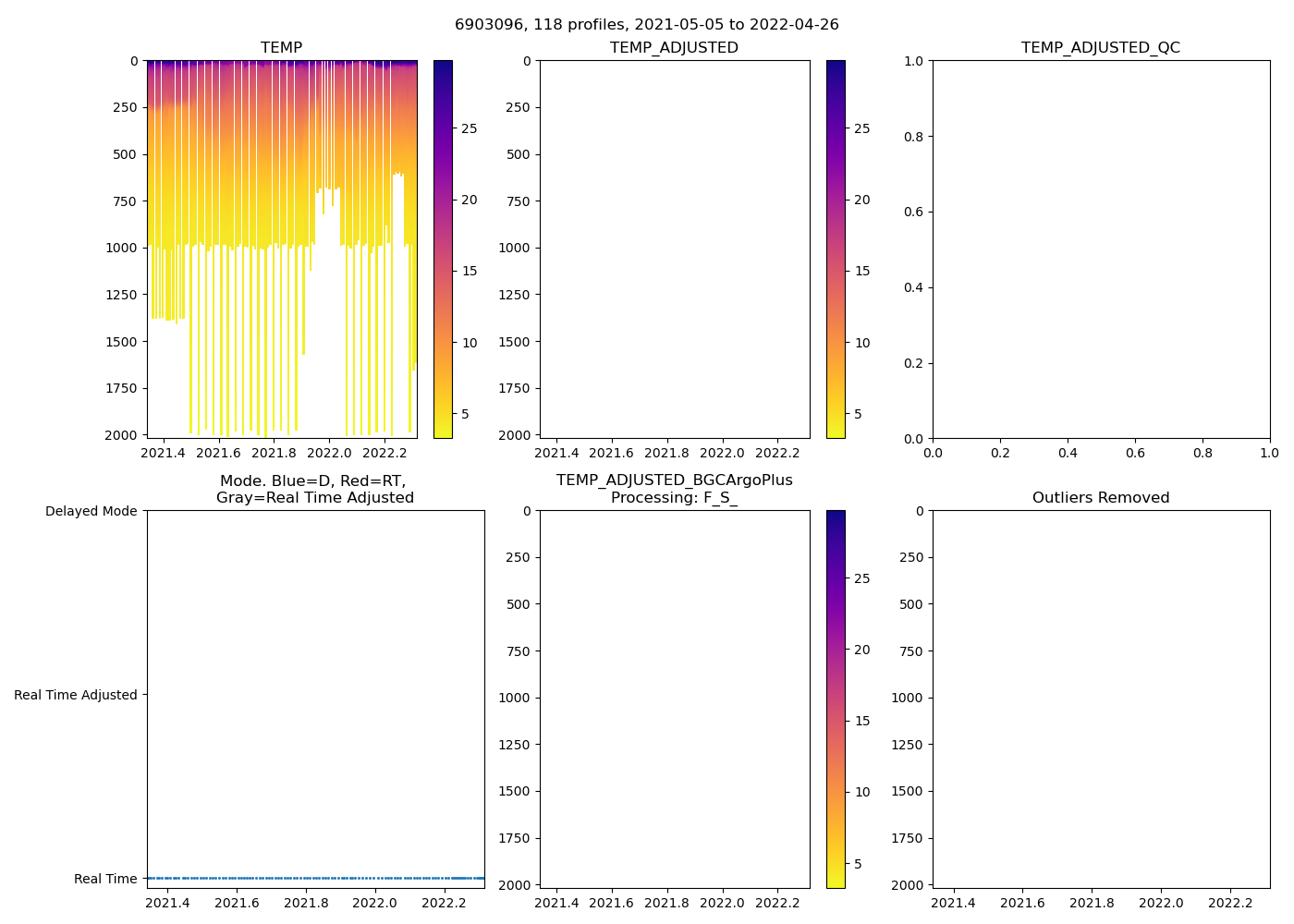The image size is (1294, 924).
Task: Click the figure title with float 6903096
Action: pos(646,25)
